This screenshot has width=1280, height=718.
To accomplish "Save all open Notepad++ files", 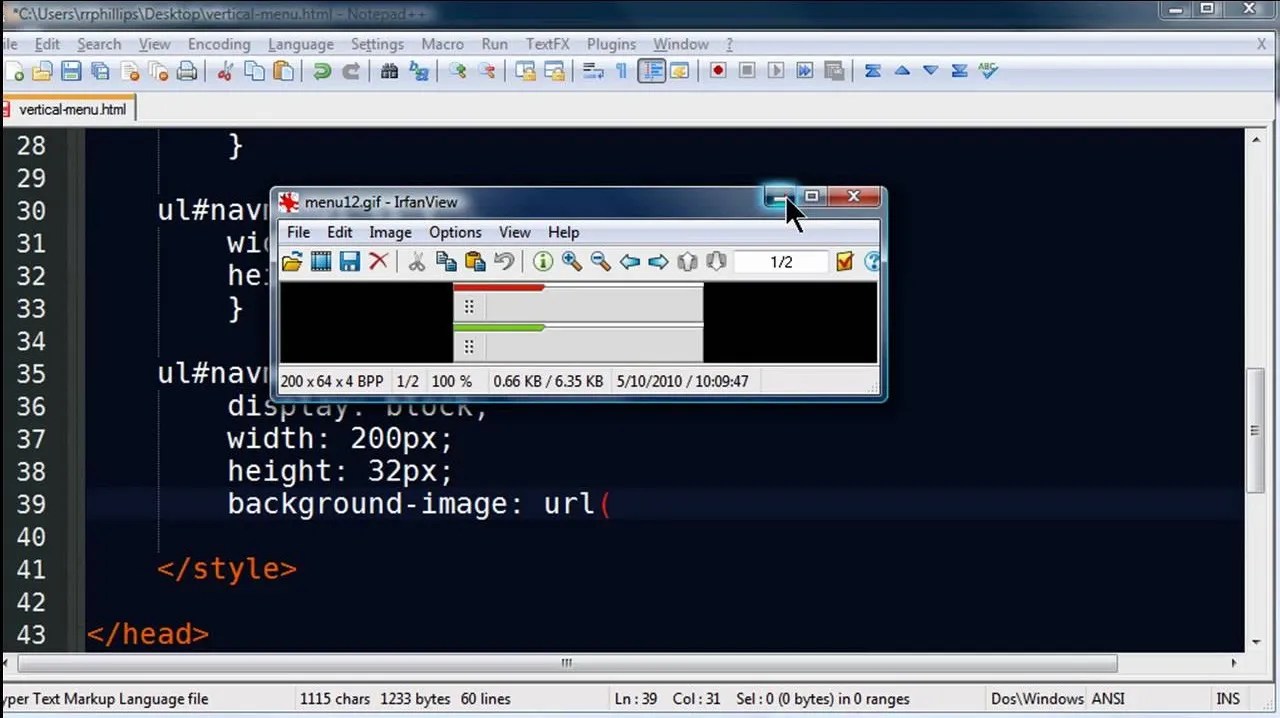I will click(x=100, y=71).
